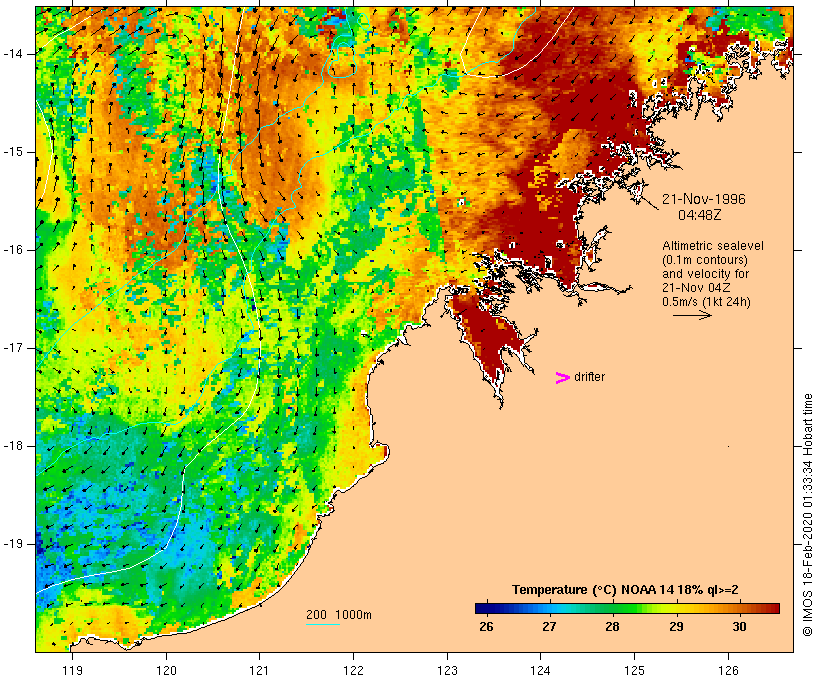This screenshot has height=680, width=820.
Task: Click the magenta drifter marker icon
Action: pos(562,378)
